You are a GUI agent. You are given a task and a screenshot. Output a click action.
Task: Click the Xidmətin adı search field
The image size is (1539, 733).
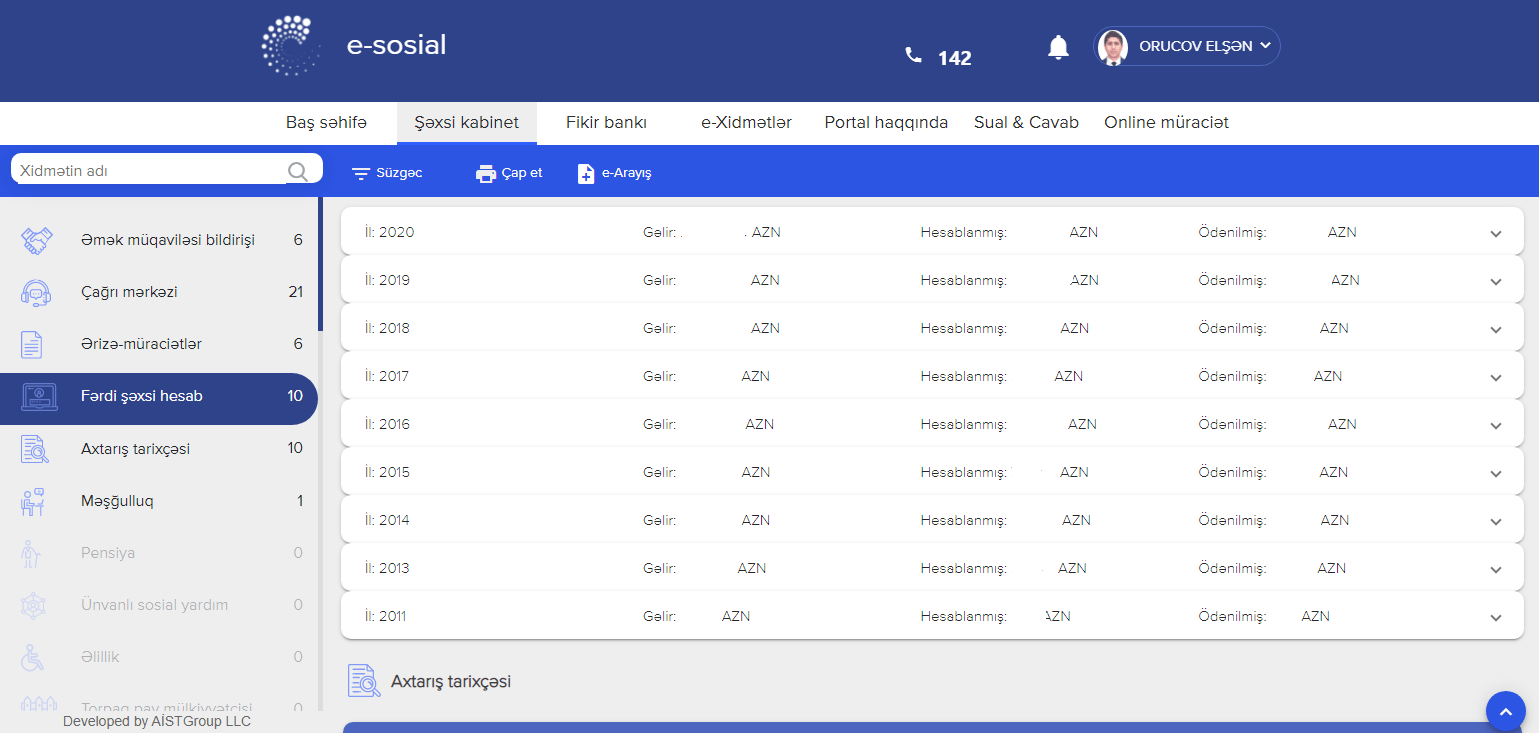coord(150,171)
